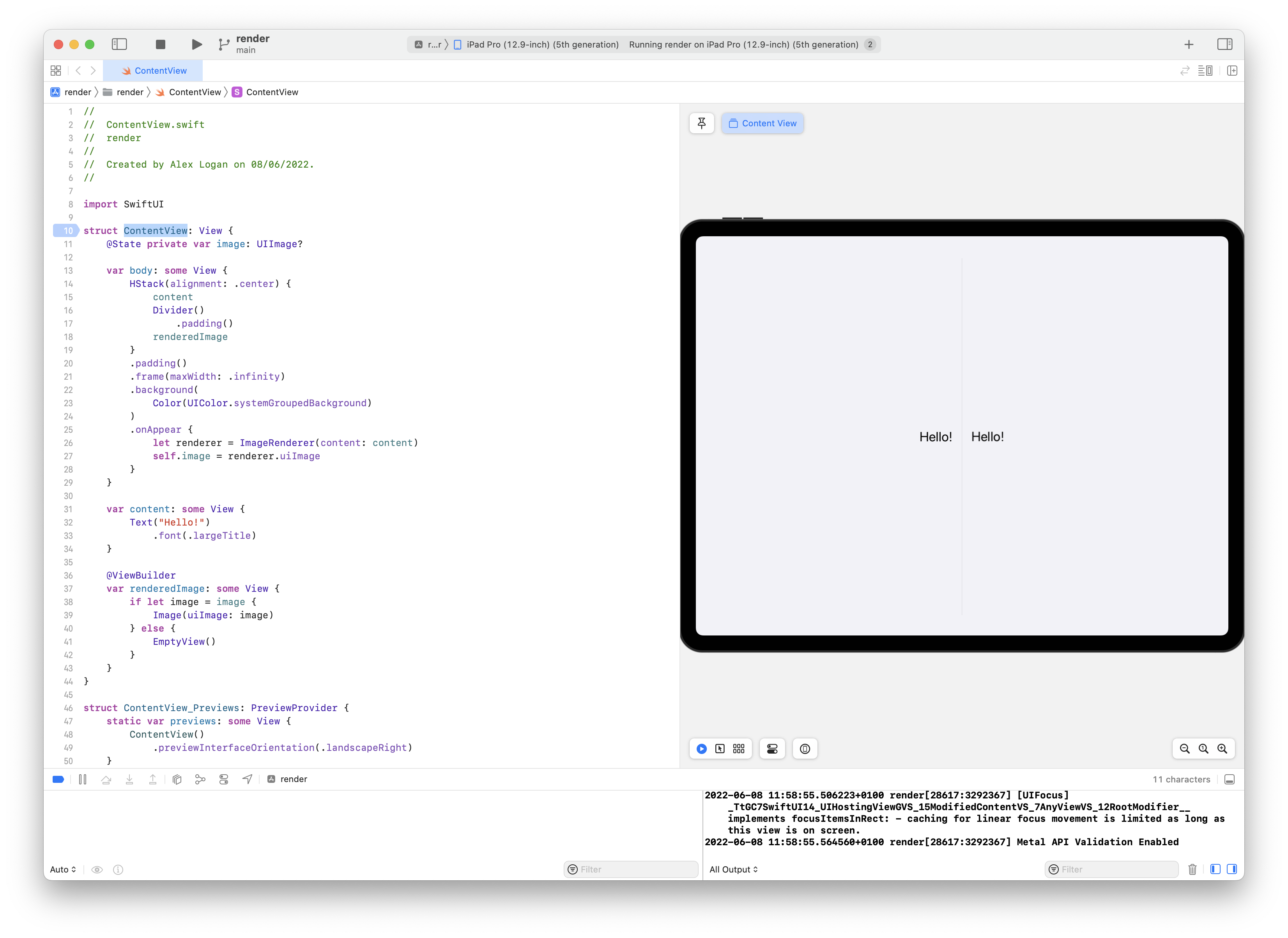Select the Content View preview tab
The width and height of the screenshot is (1288, 938).
click(x=763, y=123)
